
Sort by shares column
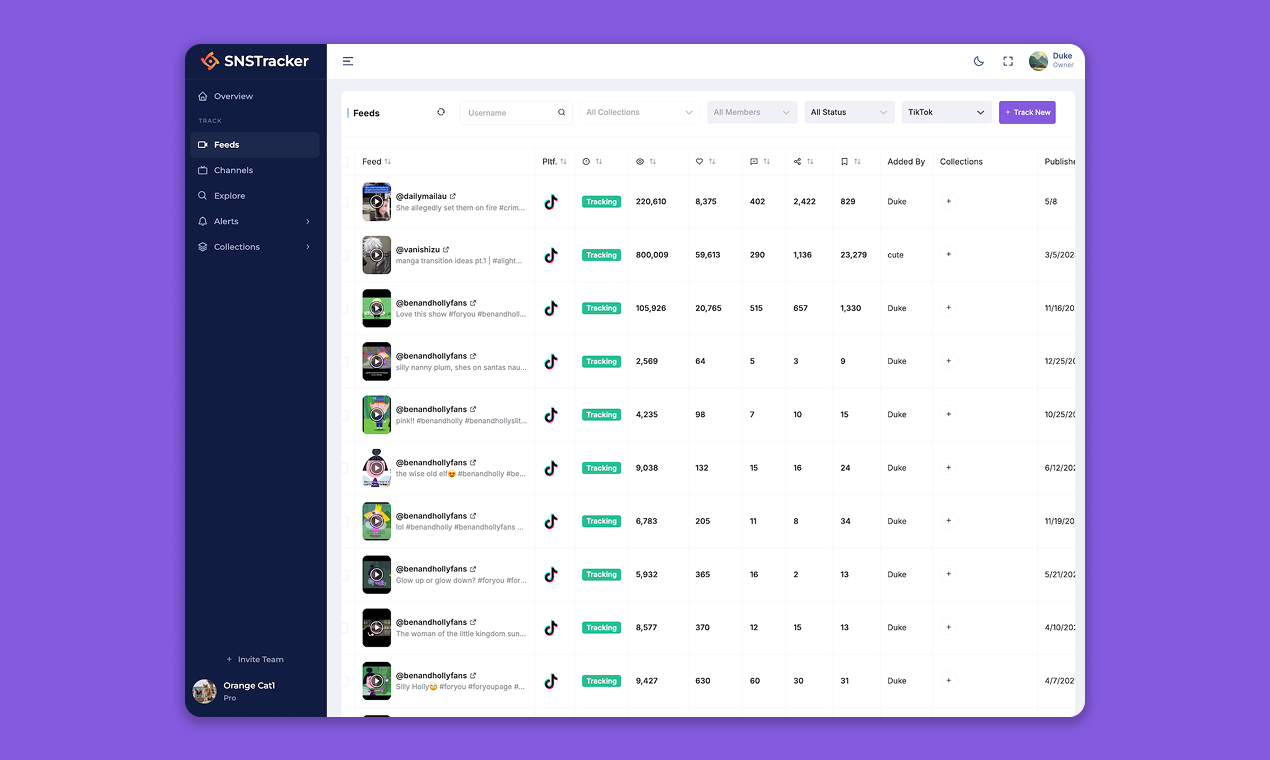pyautogui.click(x=810, y=162)
